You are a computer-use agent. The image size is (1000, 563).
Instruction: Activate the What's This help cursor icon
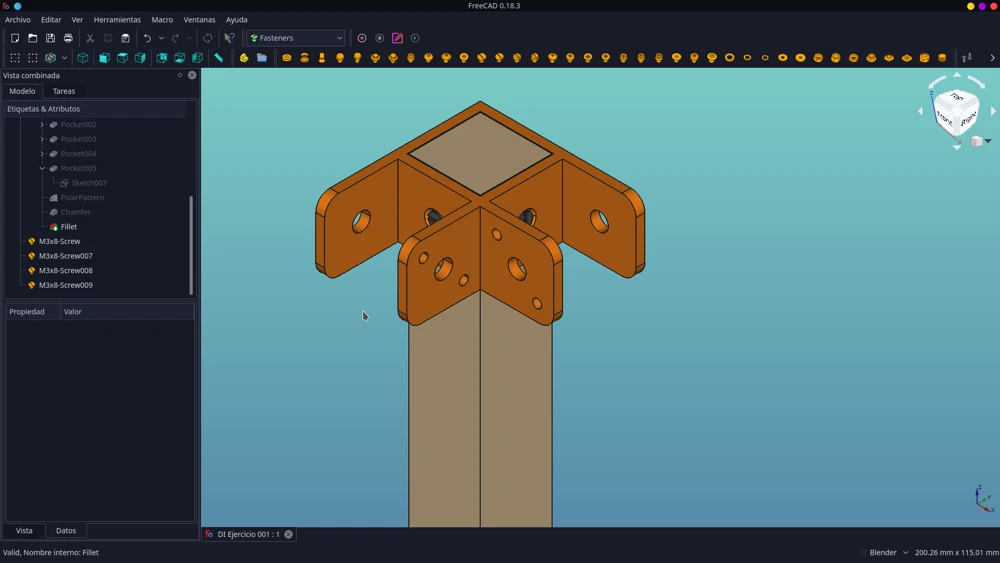pos(230,38)
